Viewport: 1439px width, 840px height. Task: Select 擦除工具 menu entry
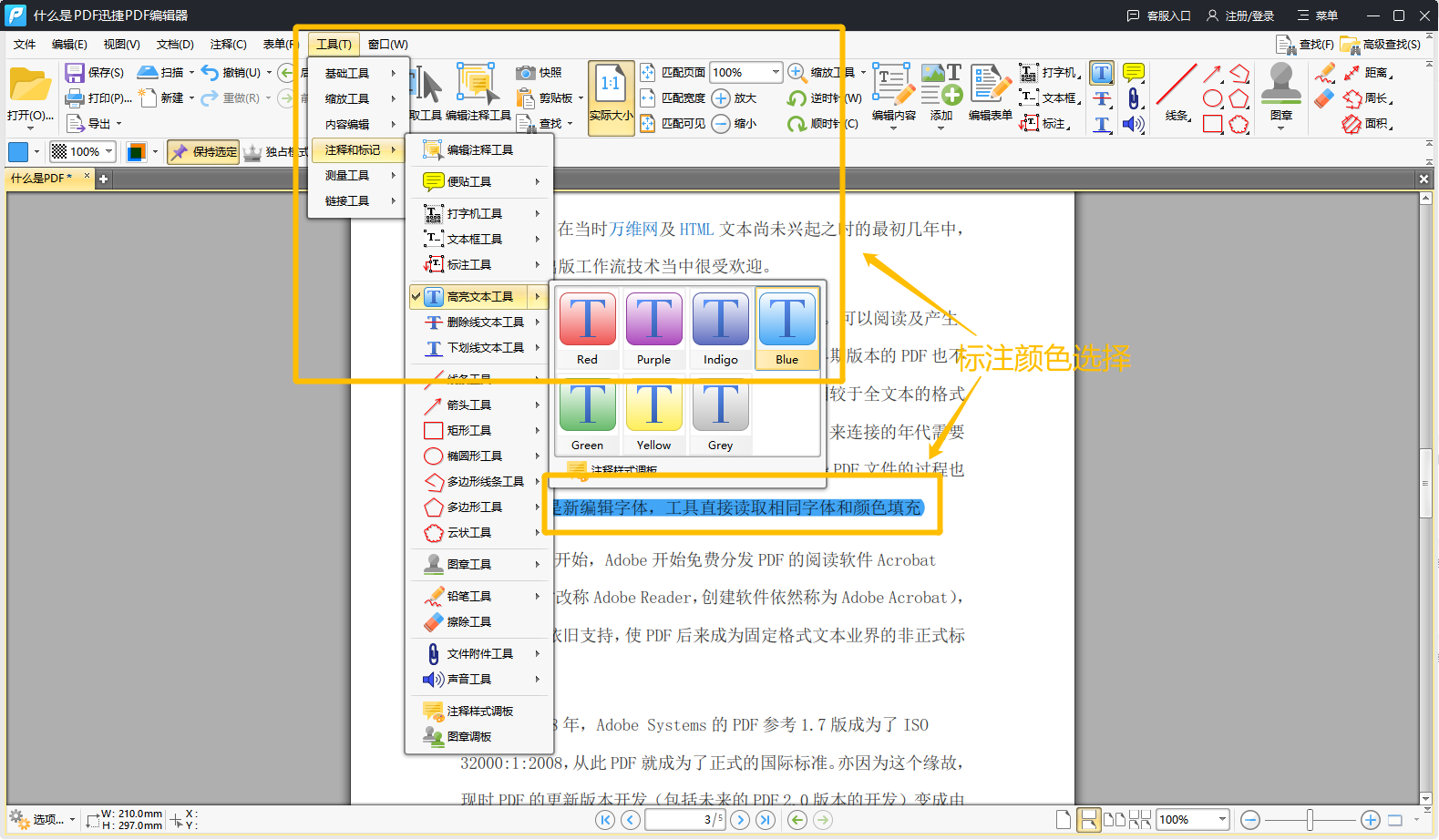481,621
